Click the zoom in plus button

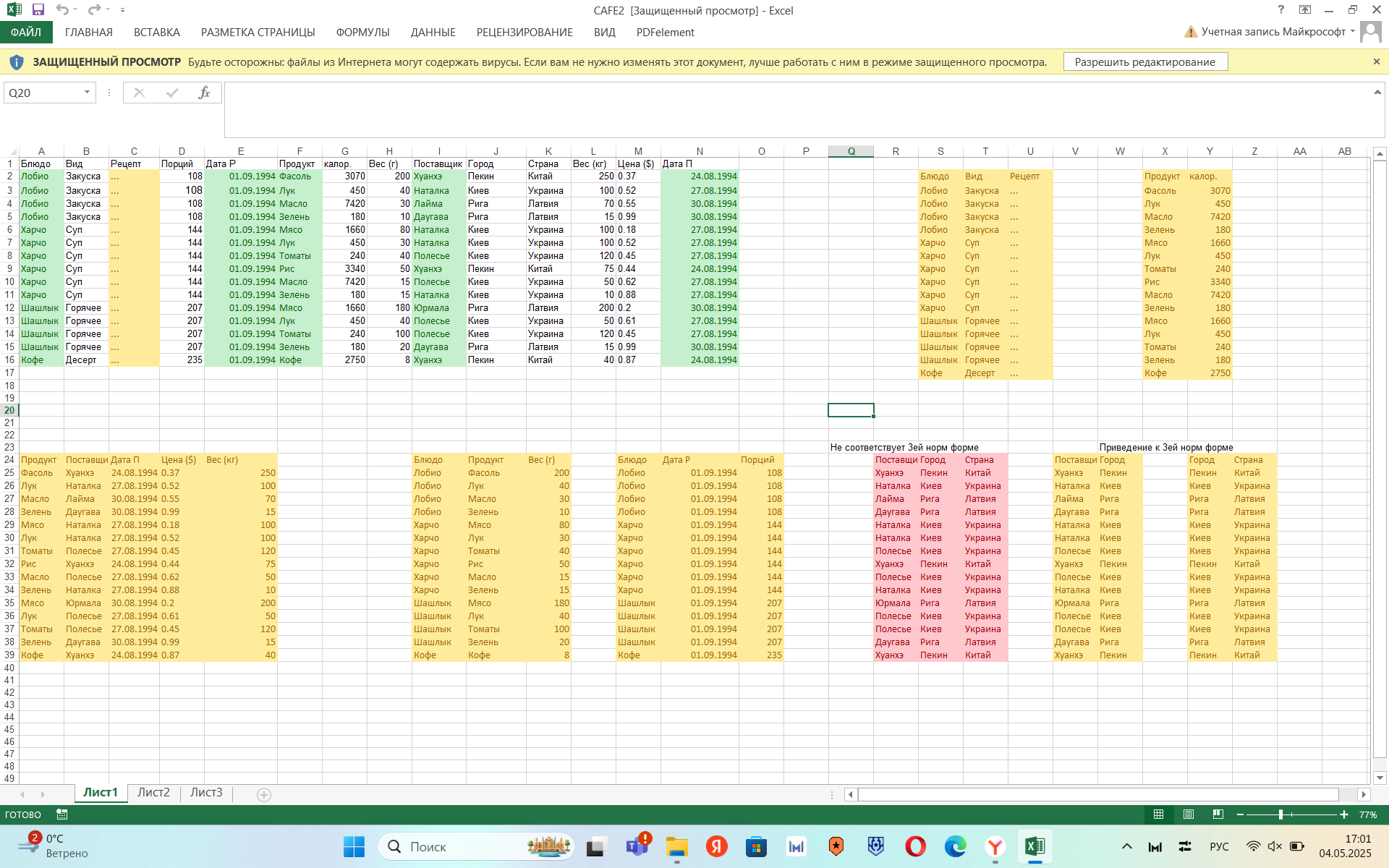(1344, 814)
